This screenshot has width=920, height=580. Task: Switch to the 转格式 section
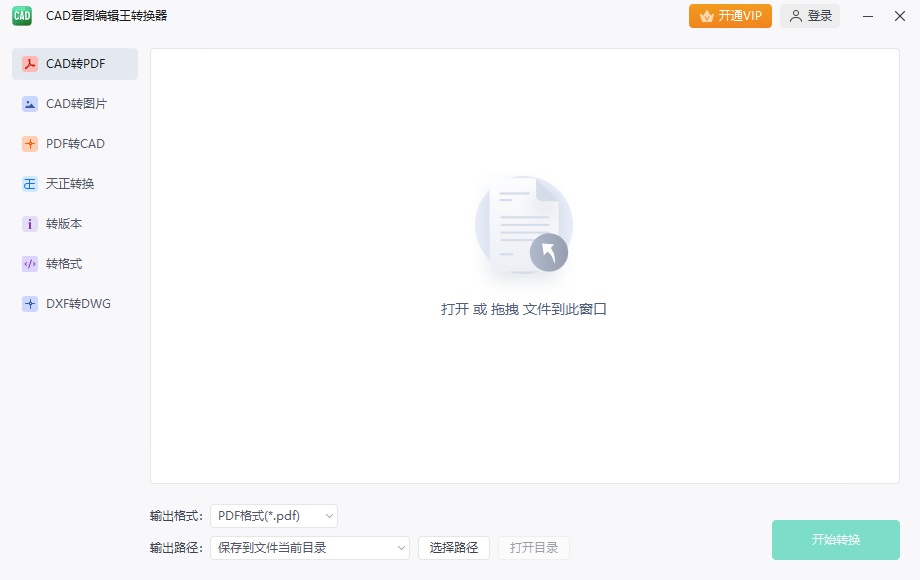click(x=75, y=264)
